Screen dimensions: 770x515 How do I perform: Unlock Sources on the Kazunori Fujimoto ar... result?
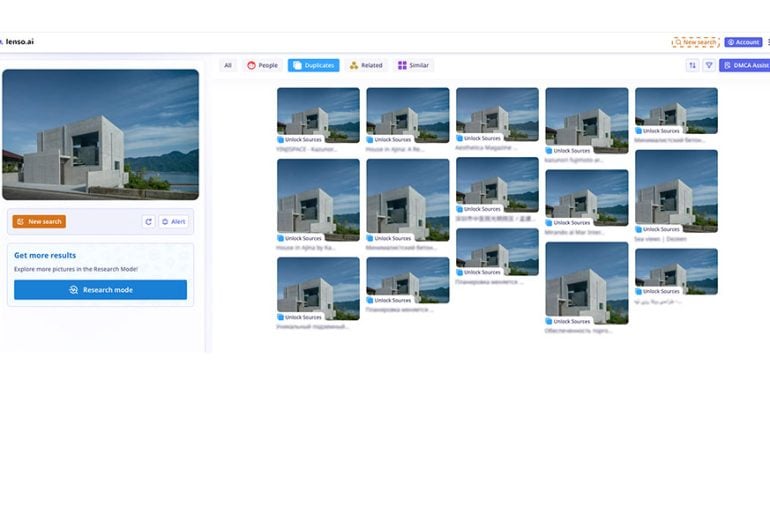pos(568,151)
